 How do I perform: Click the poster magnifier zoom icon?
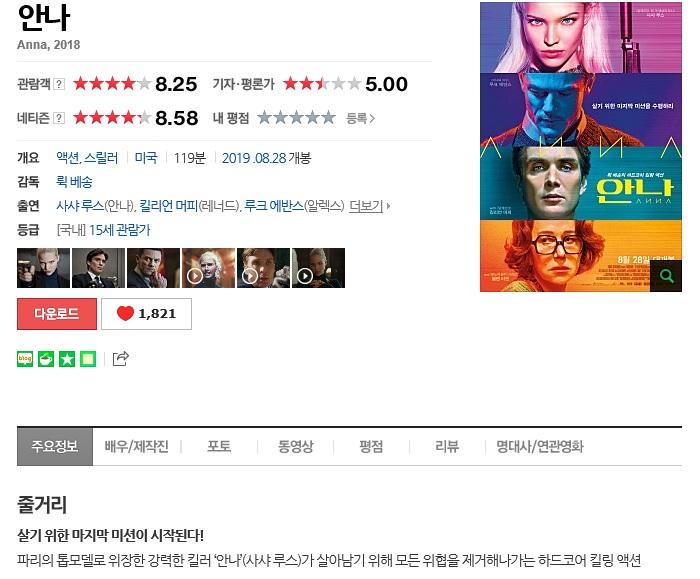[x=666, y=276]
